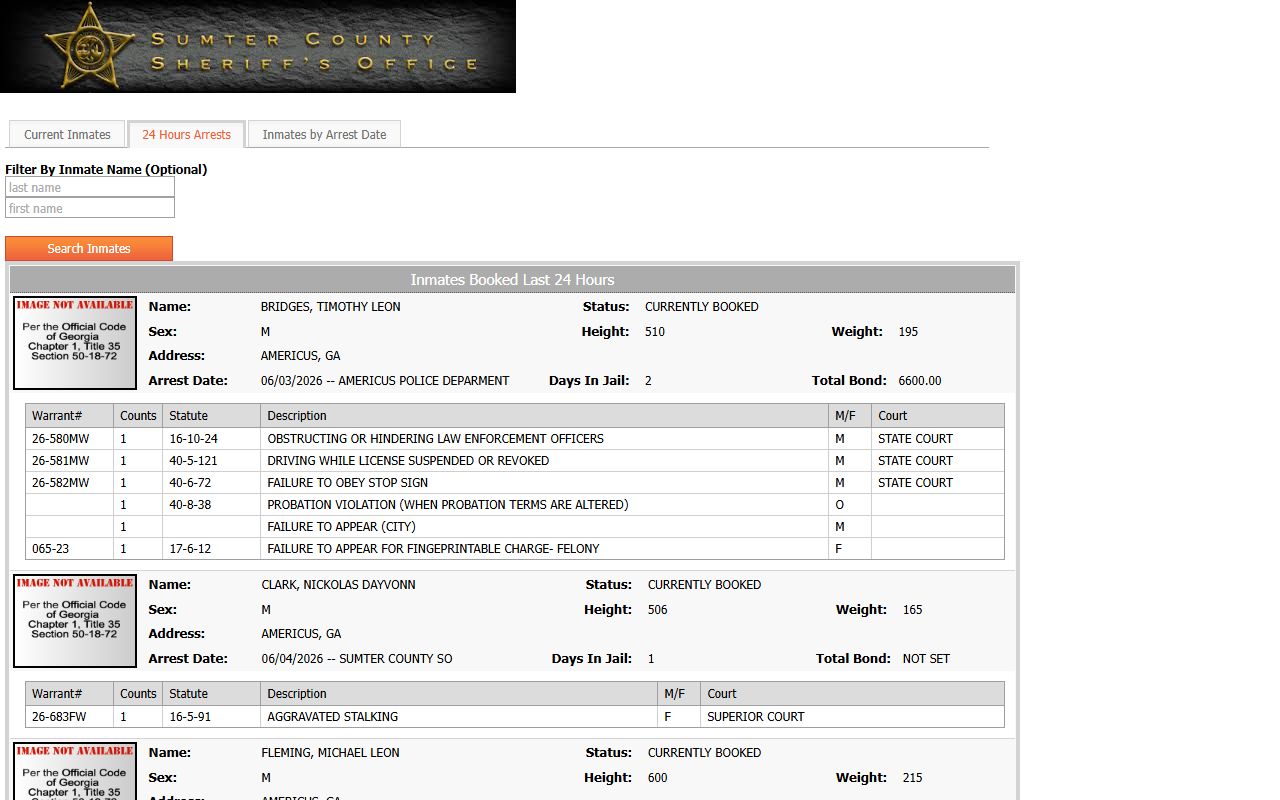The height and width of the screenshot is (800, 1280).
Task: Click the Filter By Inmate Name (Optional) label
Action: (x=106, y=170)
